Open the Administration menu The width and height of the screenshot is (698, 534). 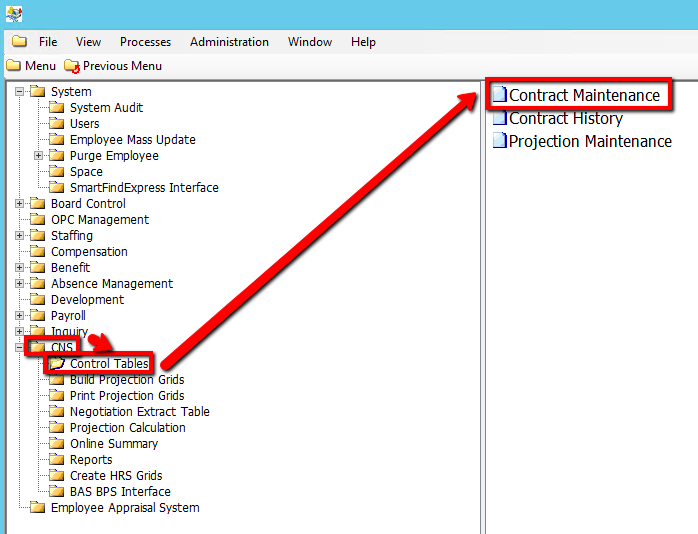[x=229, y=42]
